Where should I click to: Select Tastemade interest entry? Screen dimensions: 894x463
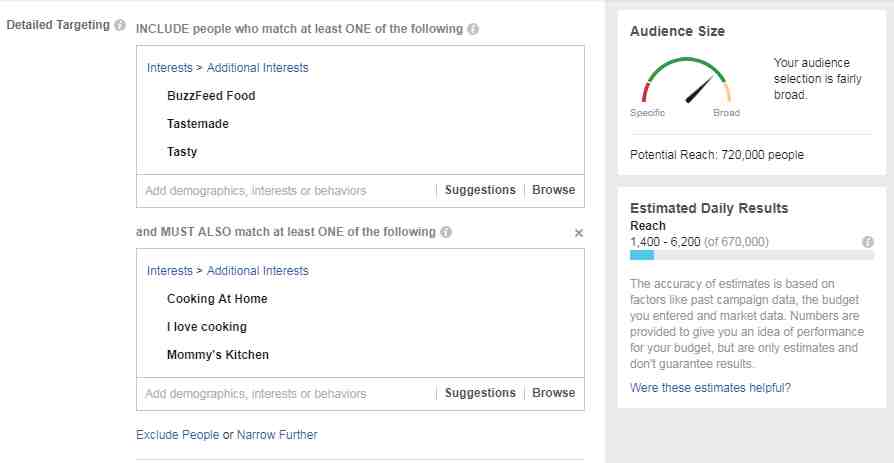click(x=198, y=124)
